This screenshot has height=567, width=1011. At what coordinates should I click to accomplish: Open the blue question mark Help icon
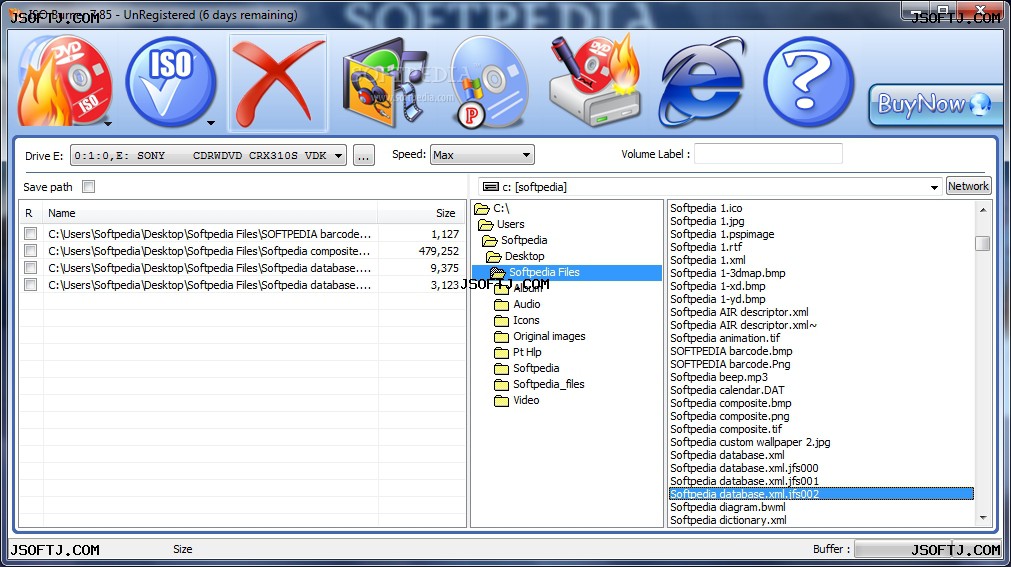click(x=809, y=82)
